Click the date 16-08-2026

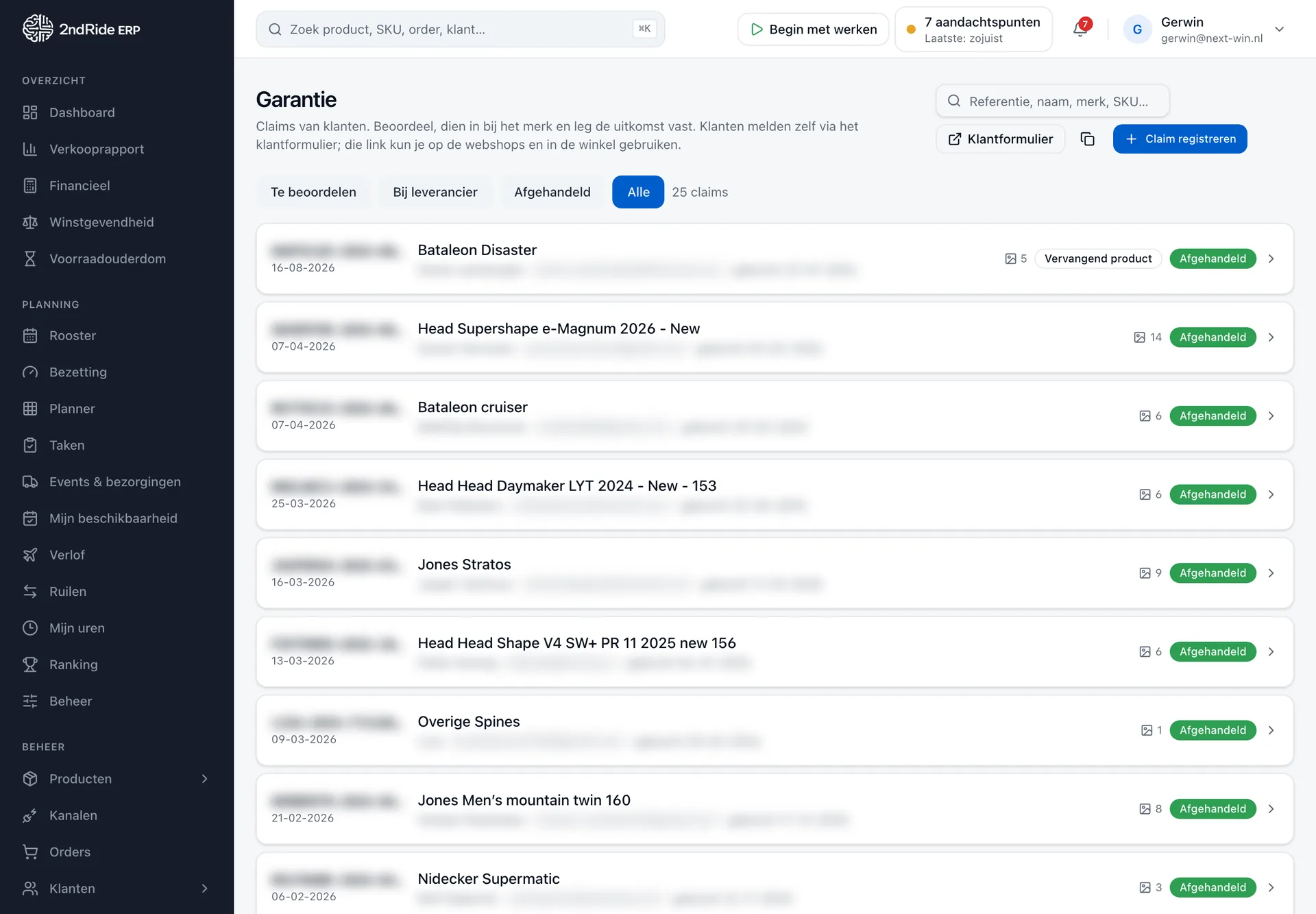tap(303, 268)
